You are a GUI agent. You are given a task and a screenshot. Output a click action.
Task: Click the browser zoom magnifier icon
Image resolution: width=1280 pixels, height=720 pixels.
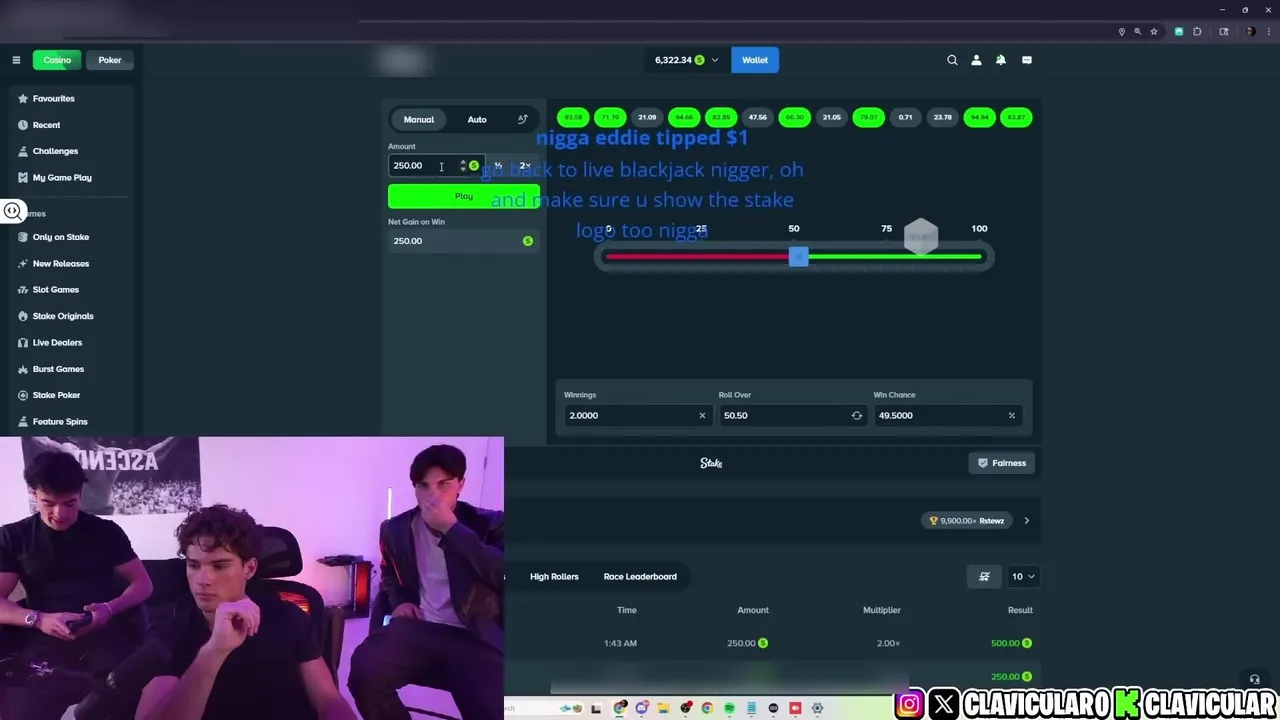coord(1137,32)
